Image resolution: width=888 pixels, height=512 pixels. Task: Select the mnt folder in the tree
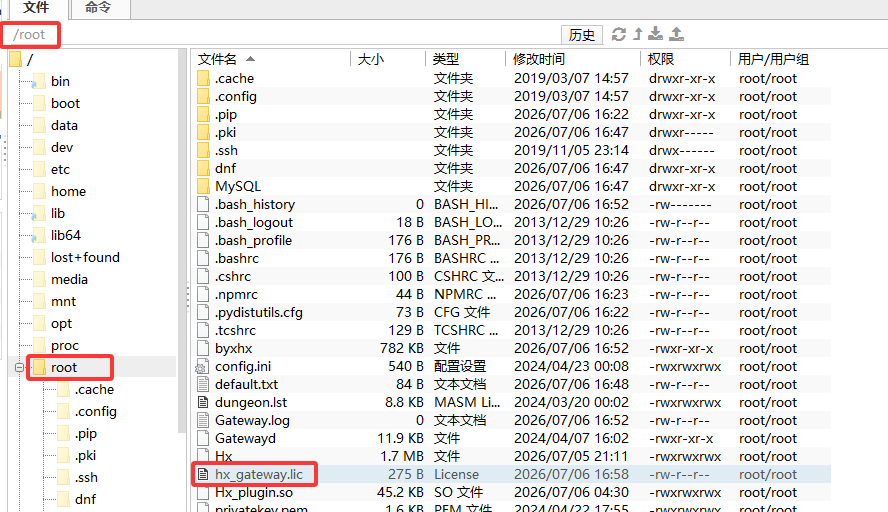63,302
